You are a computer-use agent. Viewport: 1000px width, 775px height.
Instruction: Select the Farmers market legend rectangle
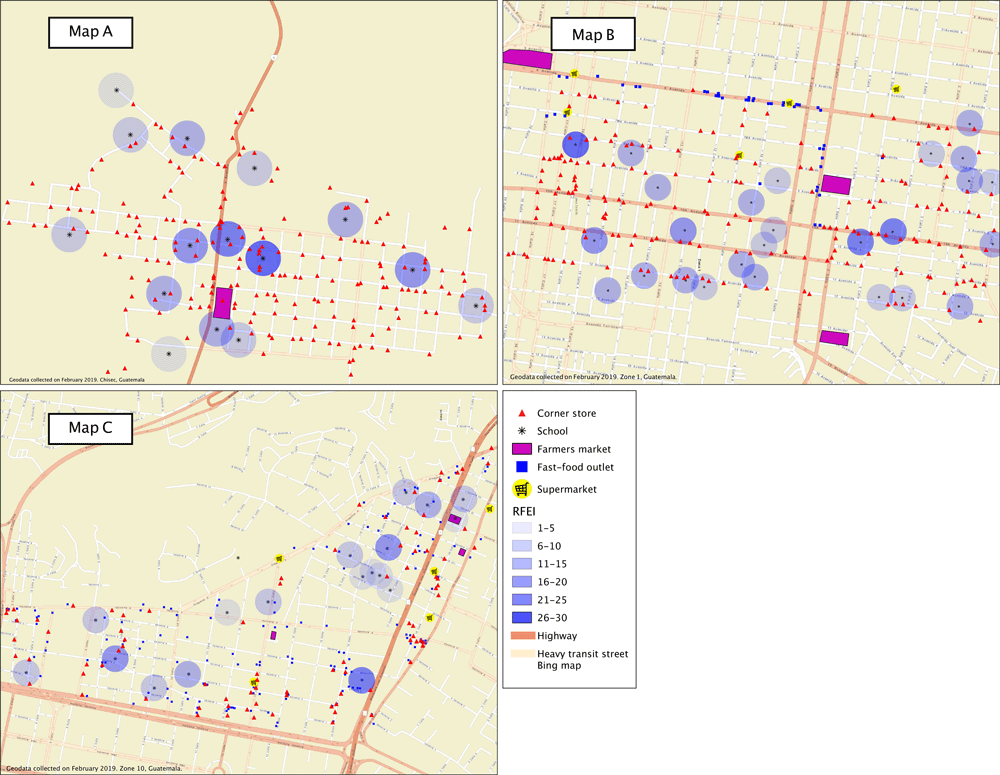(520, 449)
